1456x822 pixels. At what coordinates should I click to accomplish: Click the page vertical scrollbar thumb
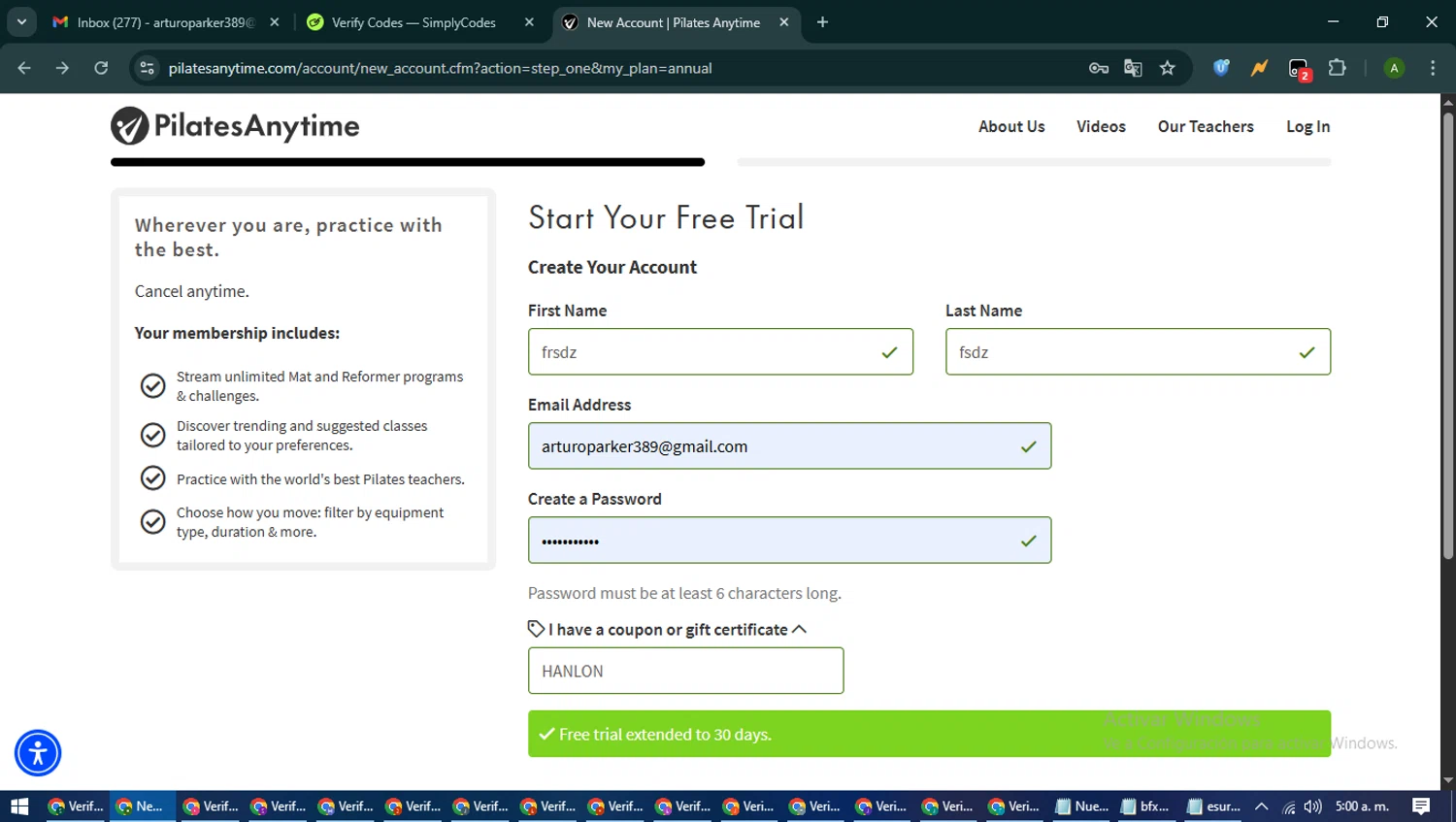pyautogui.click(x=1447, y=336)
